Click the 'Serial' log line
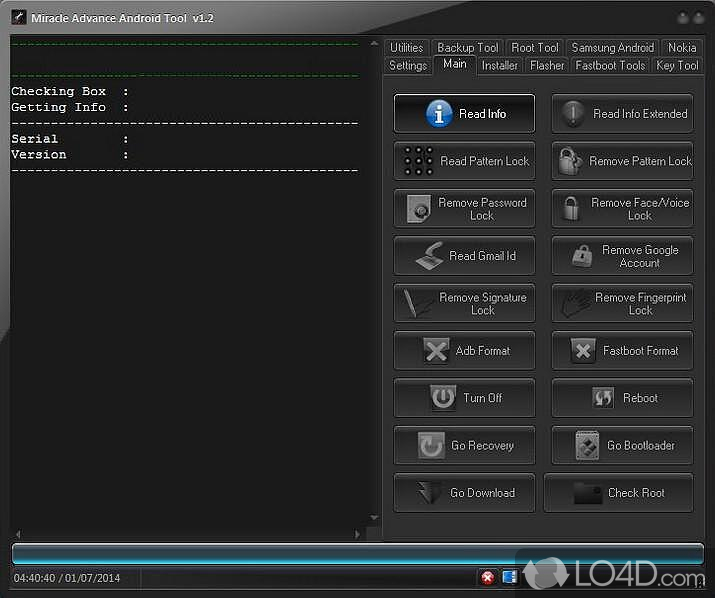This screenshot has width=715, height=598. tap(70, 139)
